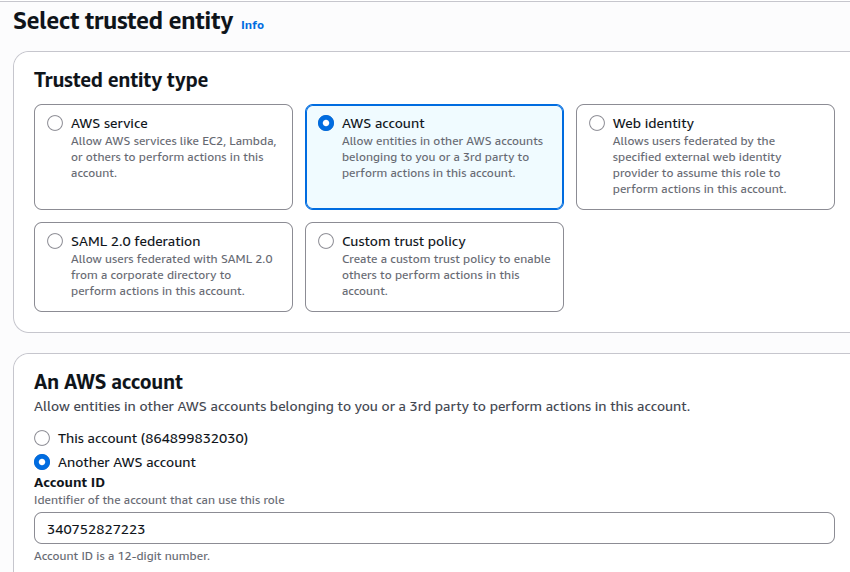Select the SAML 2.0 federation radio button
Screen dimensions: 850x572
(x=55, y=241)
